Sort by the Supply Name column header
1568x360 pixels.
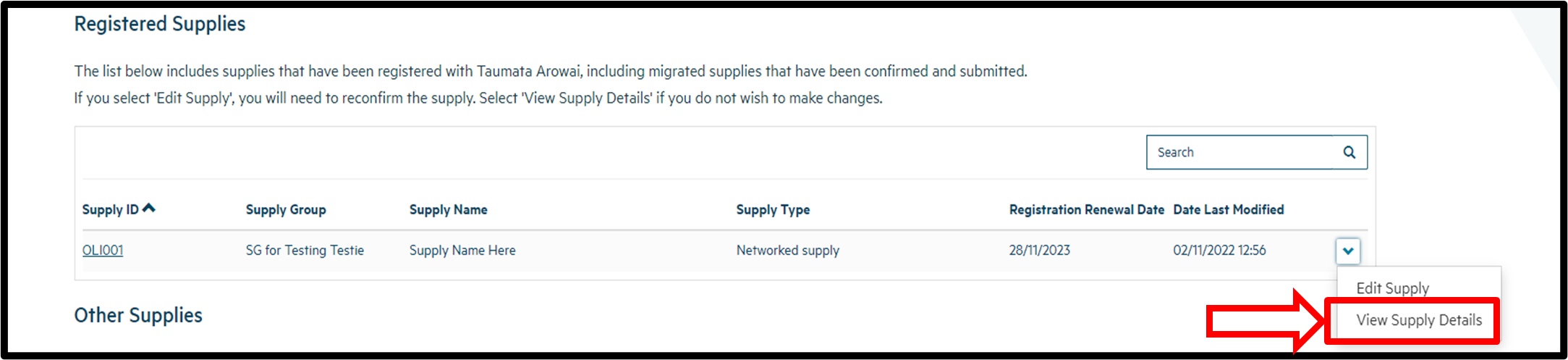pyautogui.click(x=448, y=210)
